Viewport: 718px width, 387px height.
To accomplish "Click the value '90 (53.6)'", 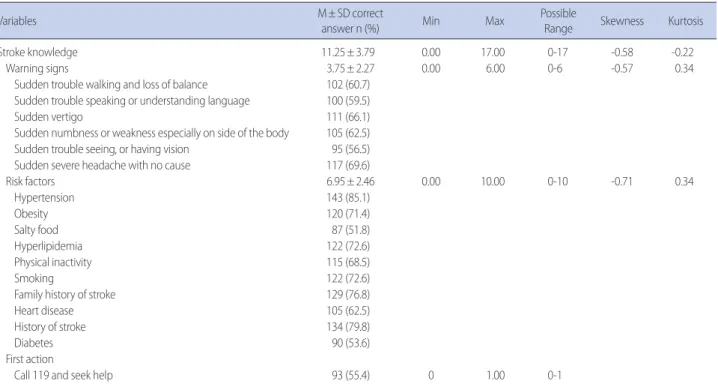I will tap(351, 343).
